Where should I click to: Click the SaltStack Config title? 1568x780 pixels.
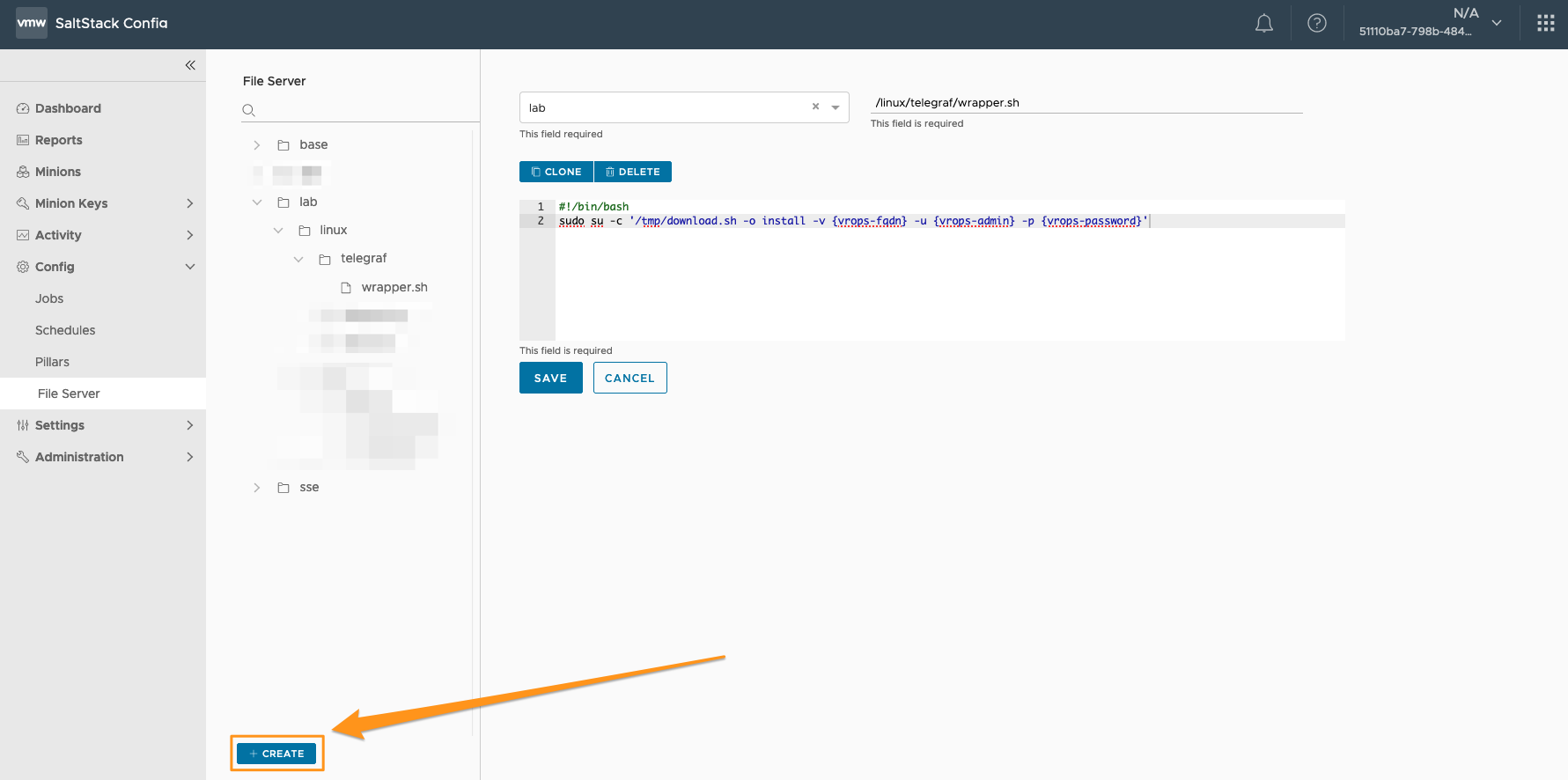pyautogui.click(x=111, y=23)
